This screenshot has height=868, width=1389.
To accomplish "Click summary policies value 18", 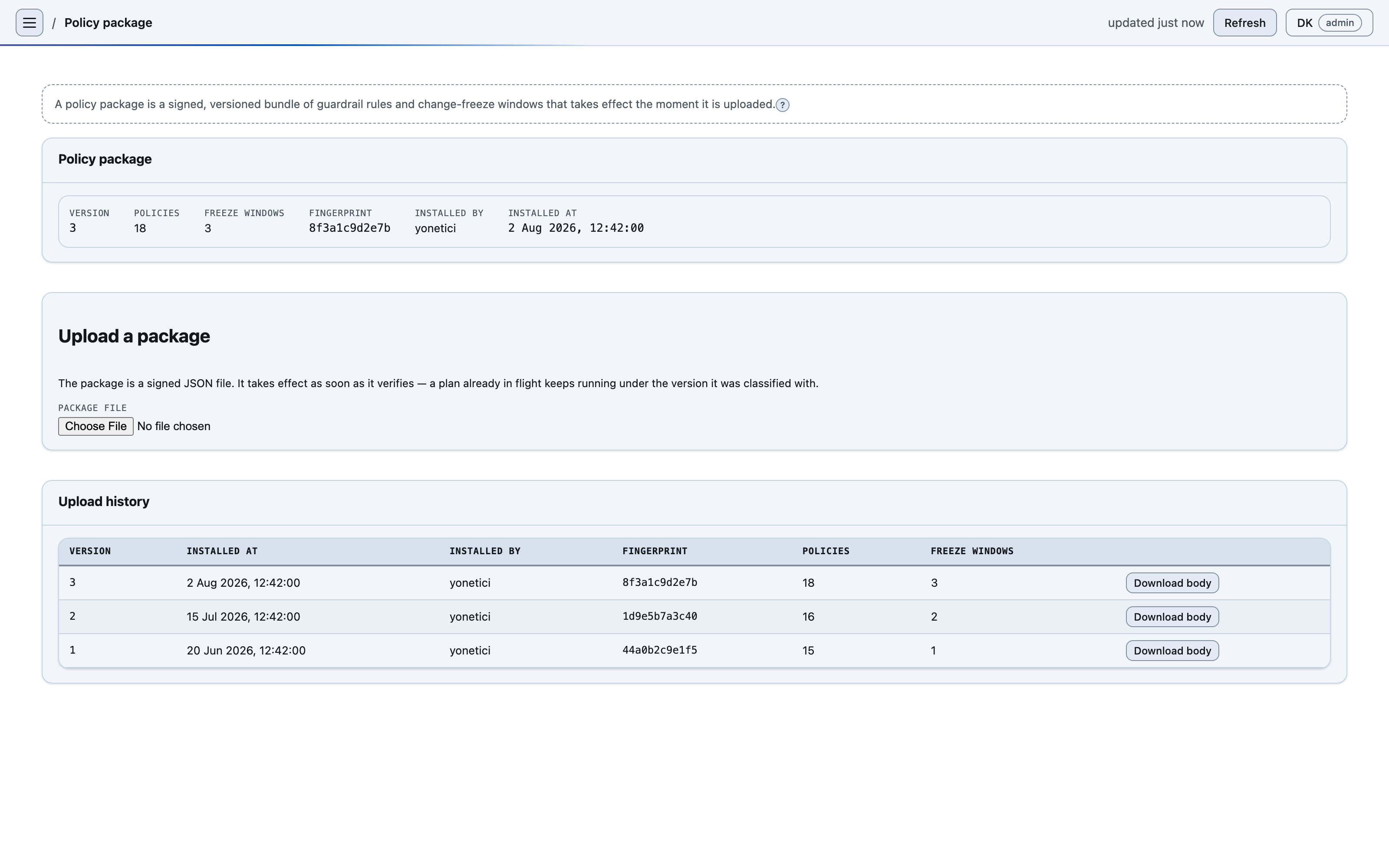I will pos(140,228).
